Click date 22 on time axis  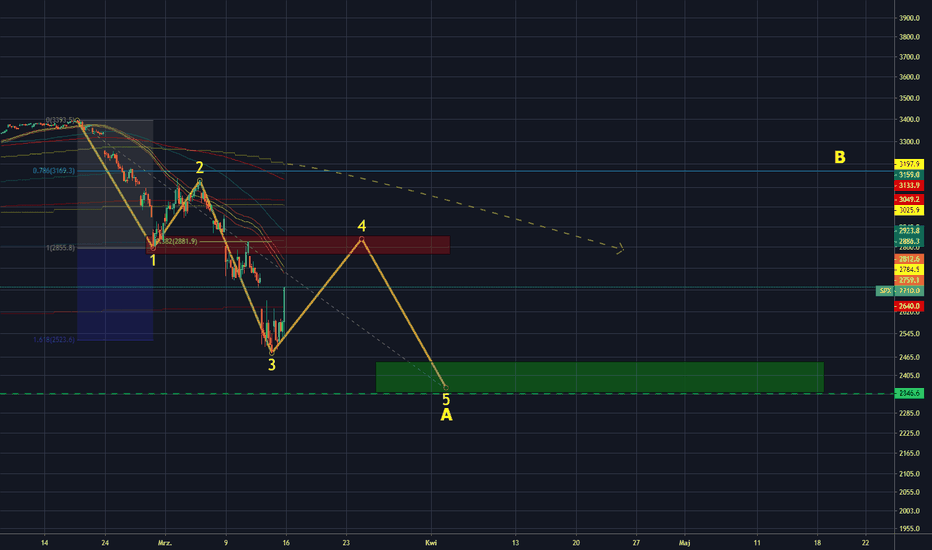tap(865, 543)
